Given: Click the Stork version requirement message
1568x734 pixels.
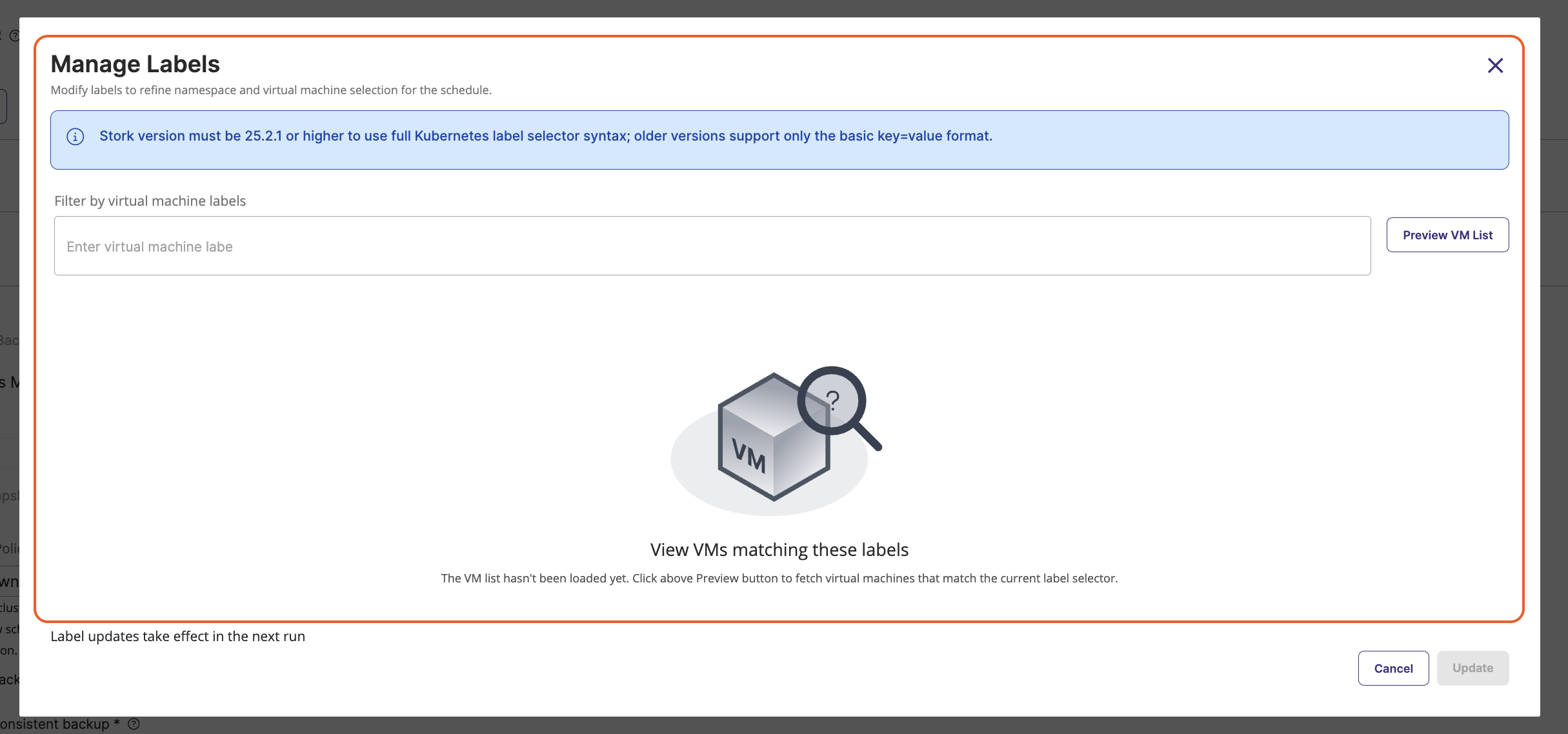Looking at the screenshot, I should [545, 136].
